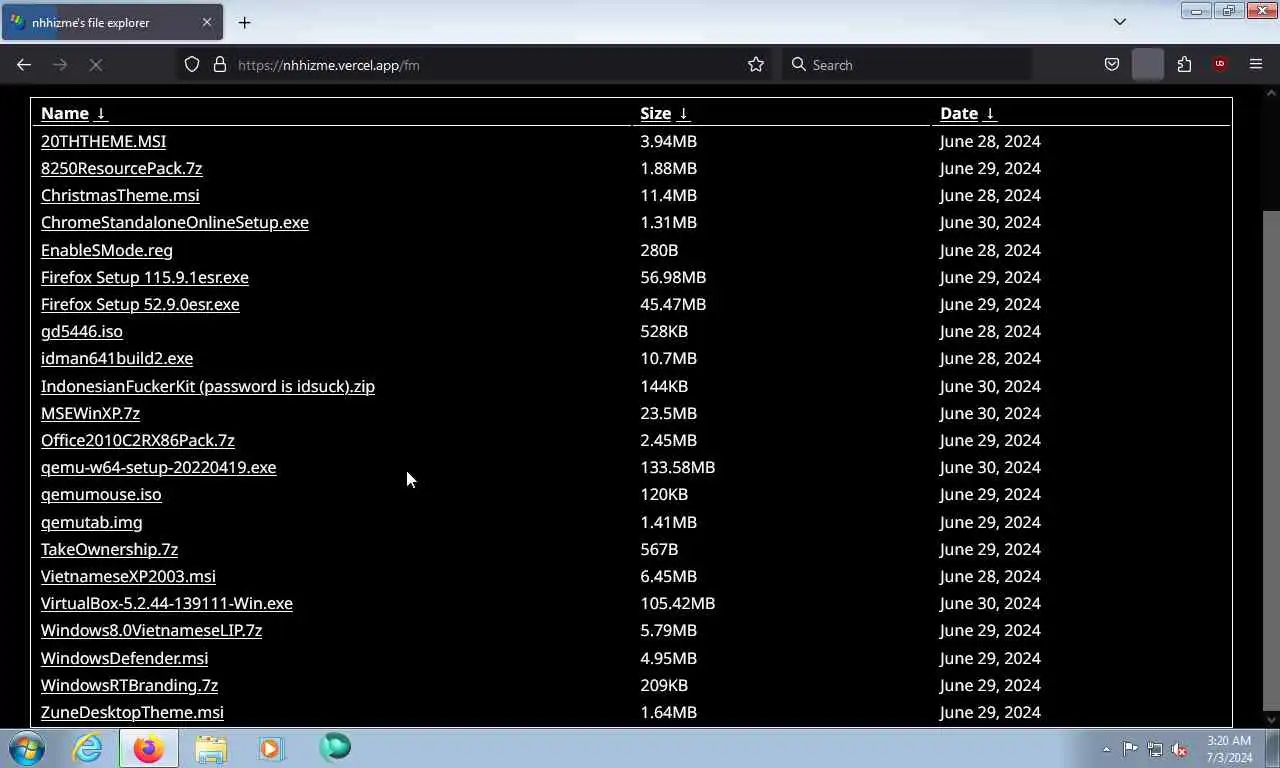Go forward with the Firefox forward arrow

(x=60, y=64)
